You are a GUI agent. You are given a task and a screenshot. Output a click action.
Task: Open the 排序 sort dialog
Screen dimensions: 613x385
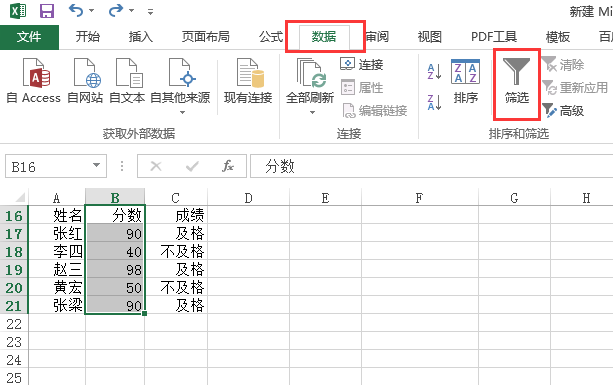[465, 81]
